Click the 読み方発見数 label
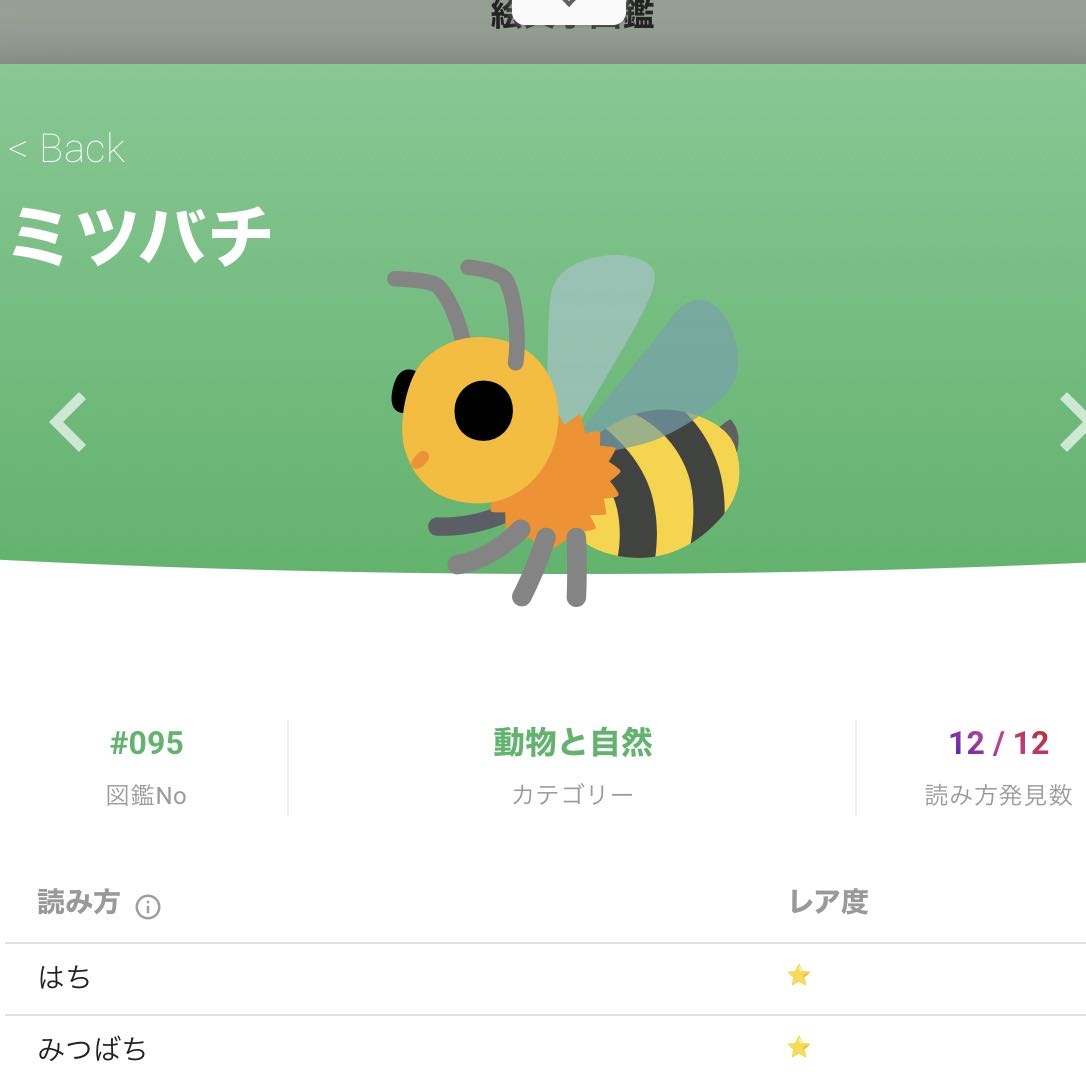1086x1086 pixels. click(x=998, y=796)
